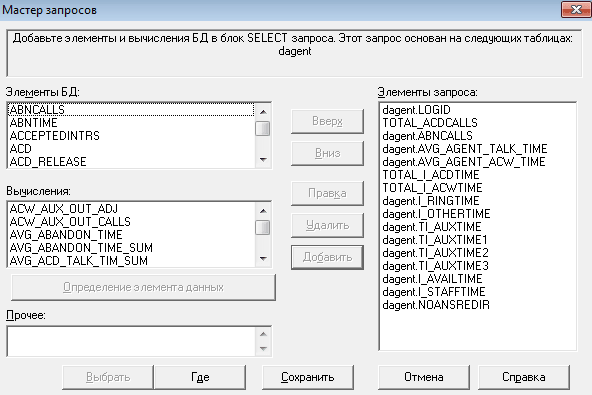Click up arrow of Вычисления scrollbar
The height and width of the screenshot is (395, 592).
click(263, 211)
